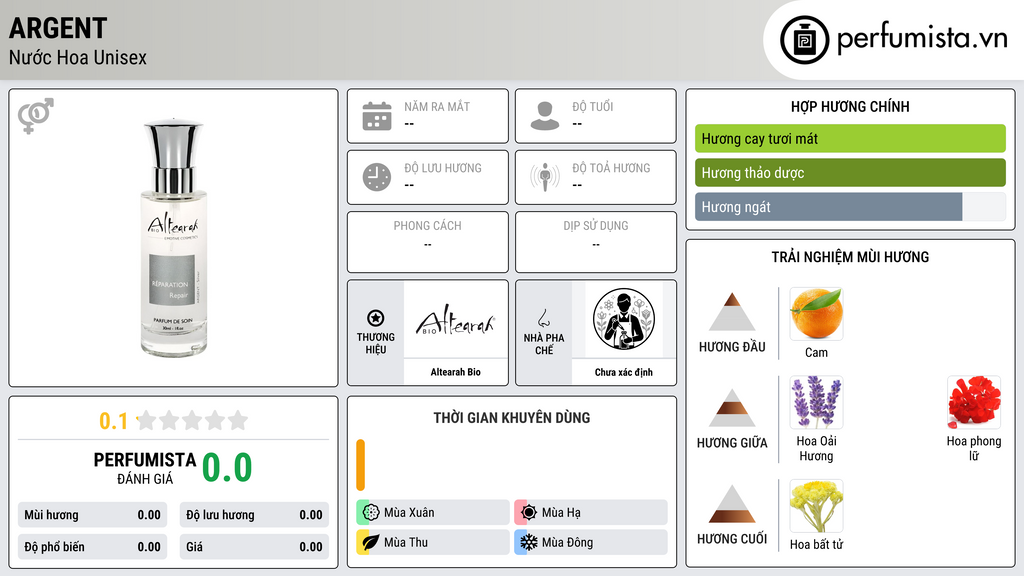The image size is (1024, 576).
Task: Click the Hoa bất tử note label
Action: click(816, 545)
